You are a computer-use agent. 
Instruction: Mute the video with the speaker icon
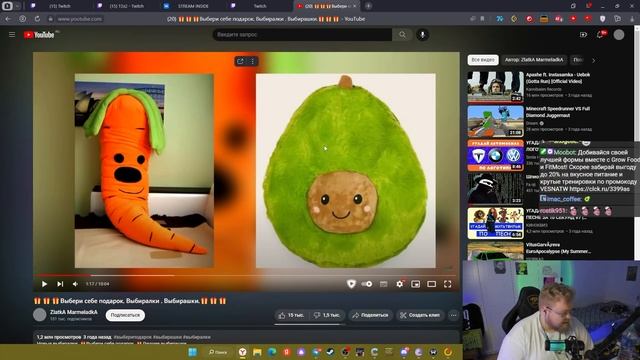[76, 284]
